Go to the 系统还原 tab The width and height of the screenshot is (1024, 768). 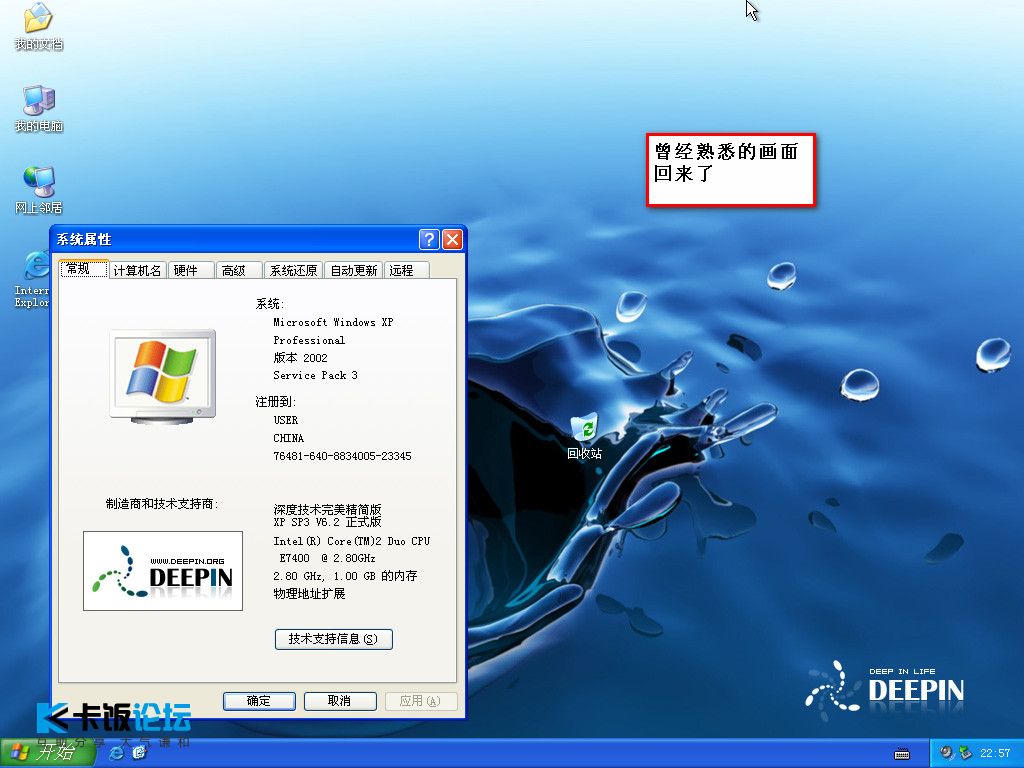(293, 271)
